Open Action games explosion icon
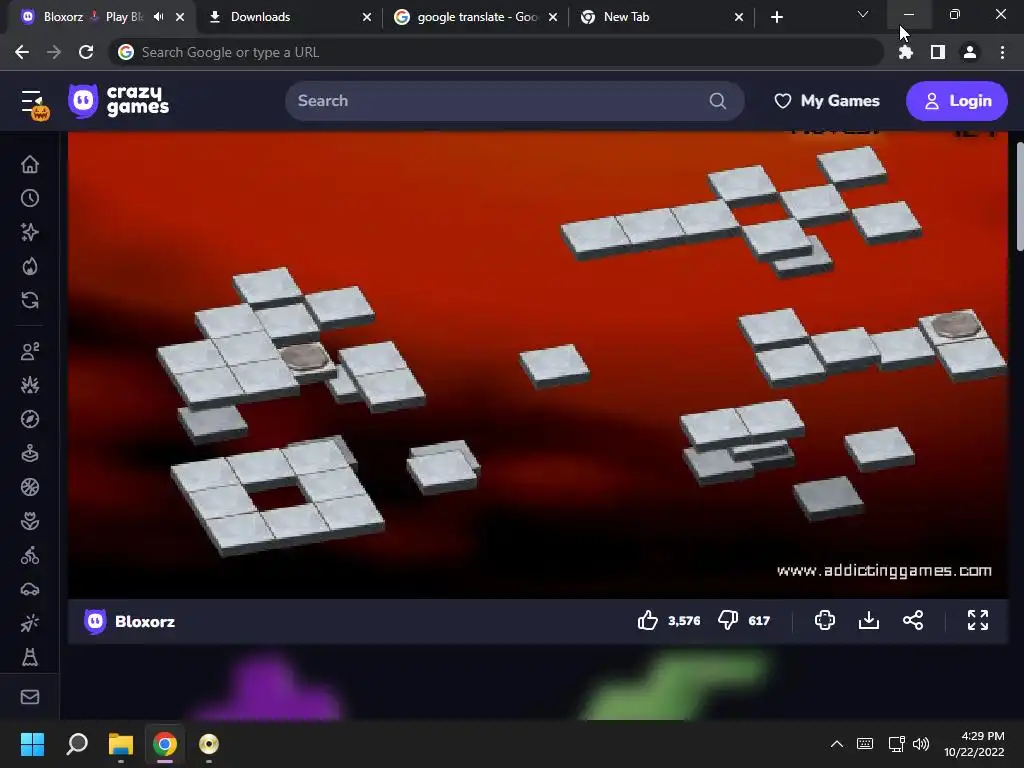Image resolution: width=1024 pixels, height=768 pixels. 30,385
